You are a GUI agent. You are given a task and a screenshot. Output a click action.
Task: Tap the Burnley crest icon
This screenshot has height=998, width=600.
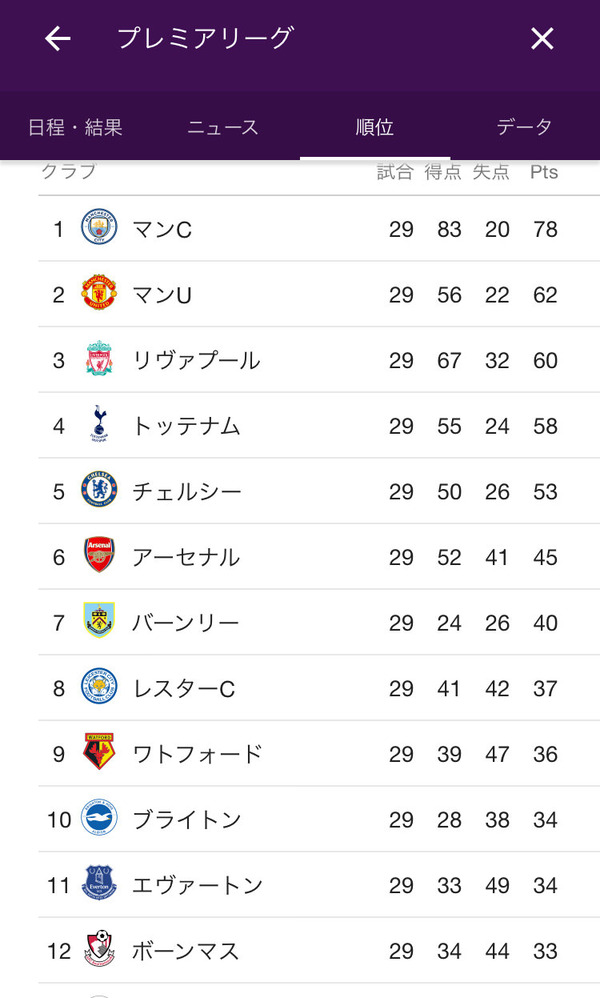[99, 622]
